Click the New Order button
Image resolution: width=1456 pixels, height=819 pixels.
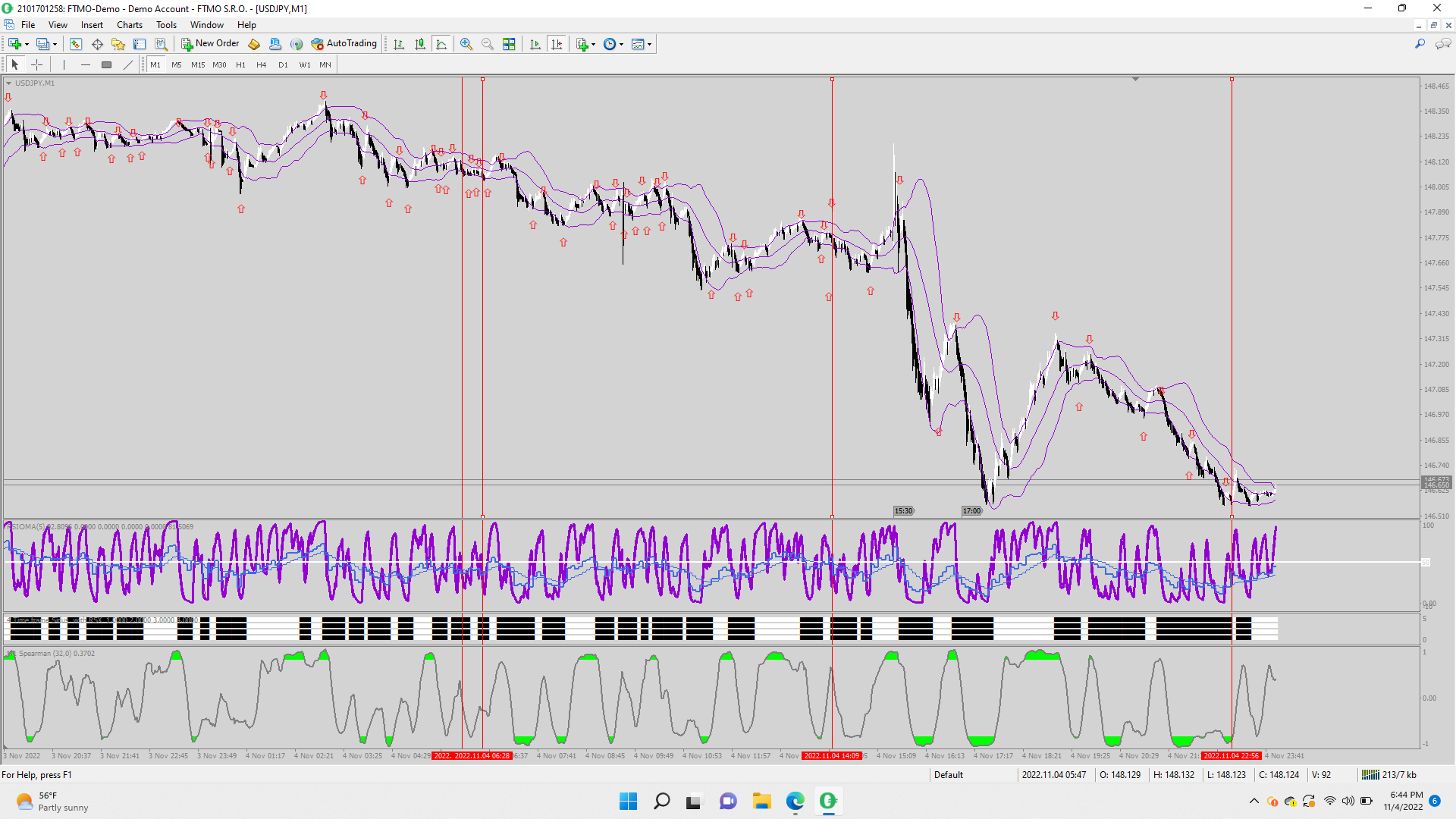tap(210, 44)
